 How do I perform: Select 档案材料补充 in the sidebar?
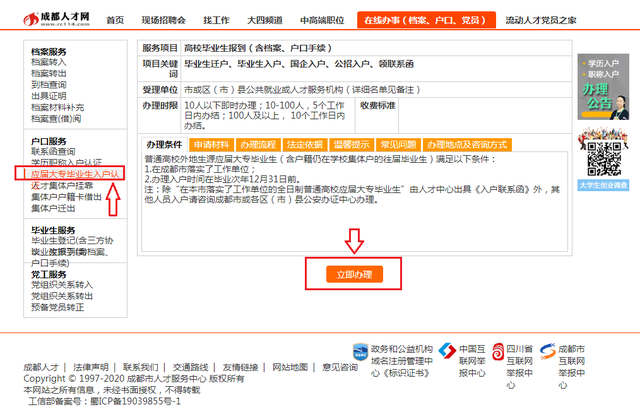[x=58, y=107]
